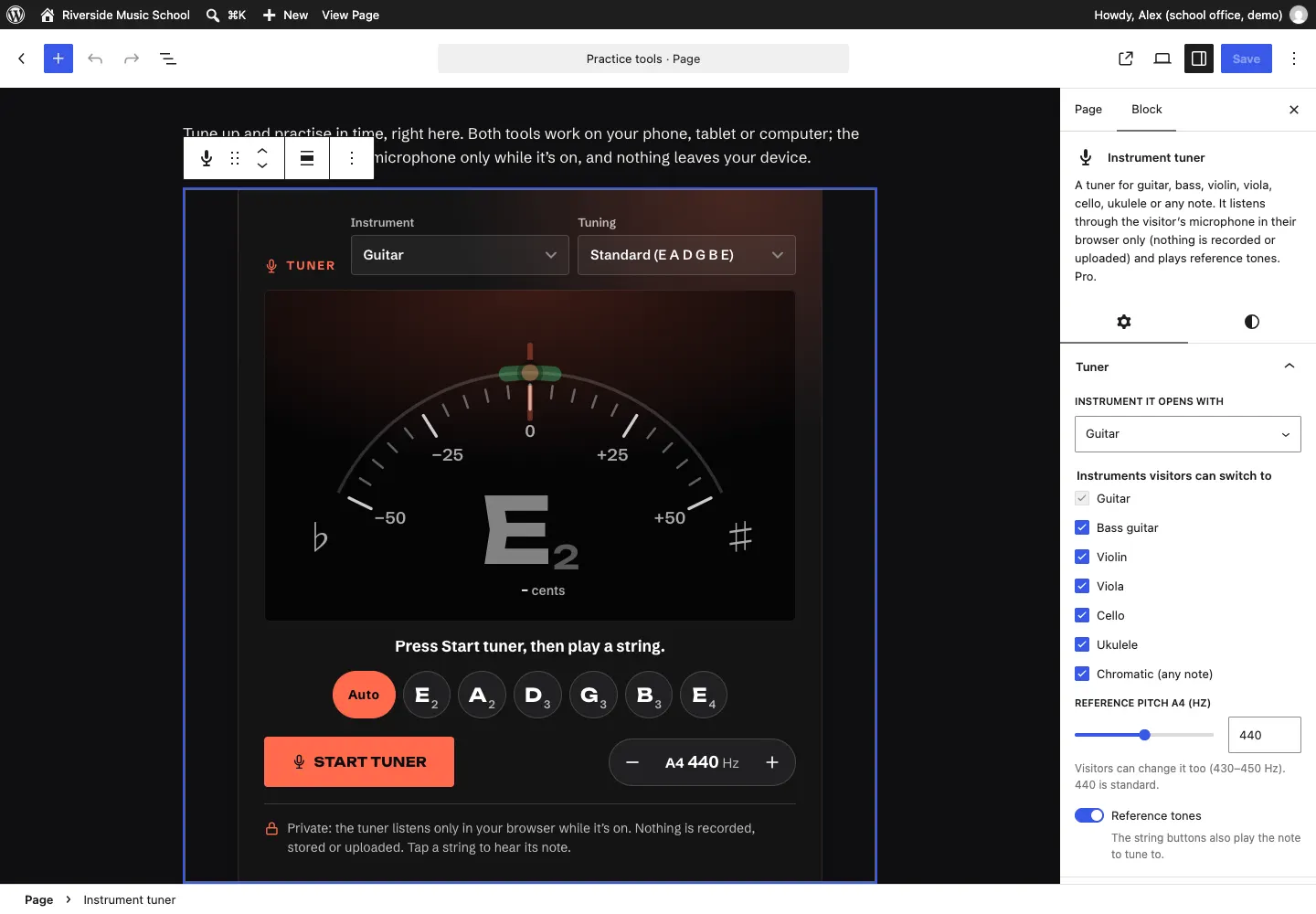Open the Tuning dropdown showing Standard
The height and width of the screenshot is (914, 1316).
(686, 255)
